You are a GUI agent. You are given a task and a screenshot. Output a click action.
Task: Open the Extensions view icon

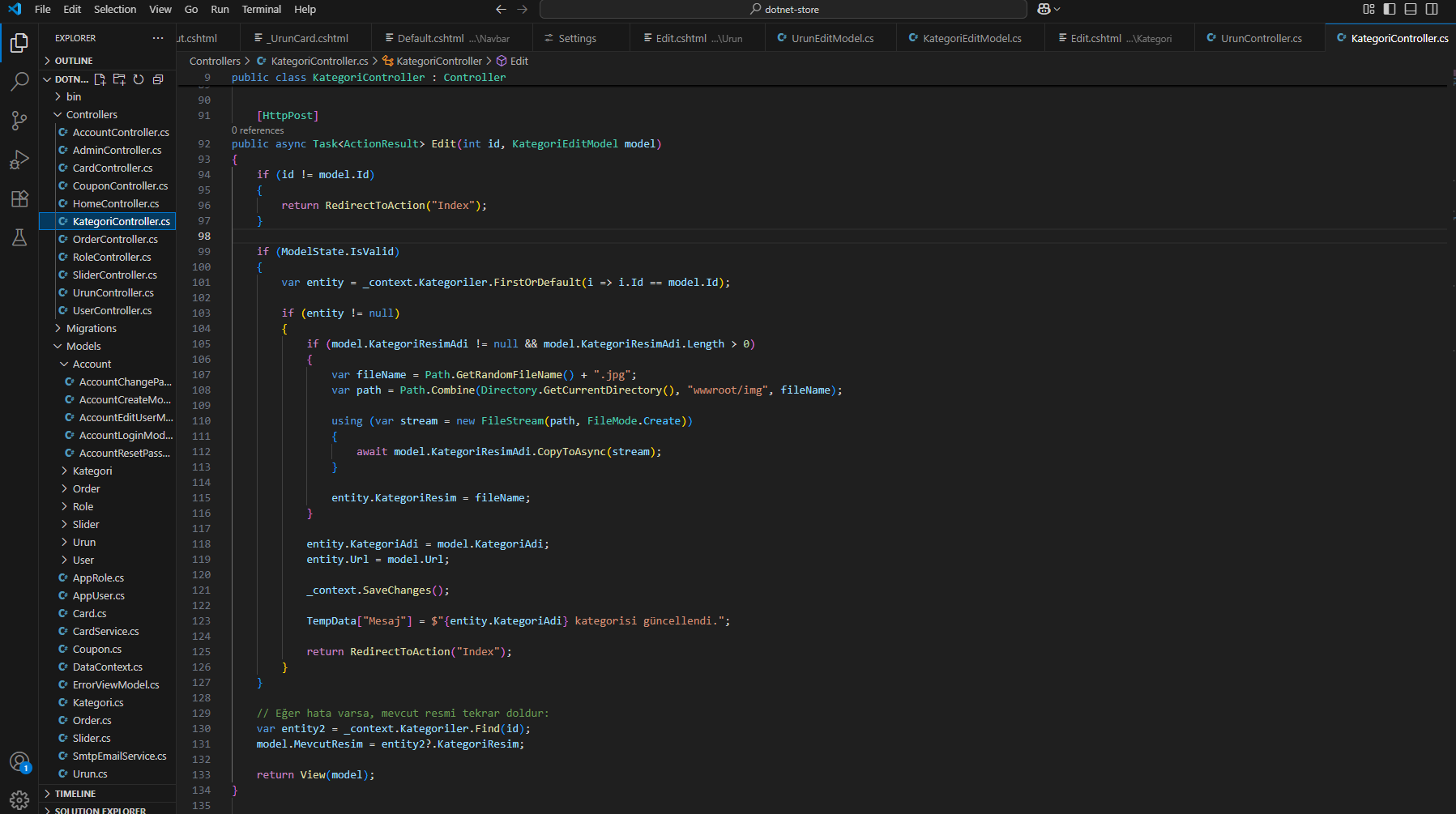[x=19, y=198]
